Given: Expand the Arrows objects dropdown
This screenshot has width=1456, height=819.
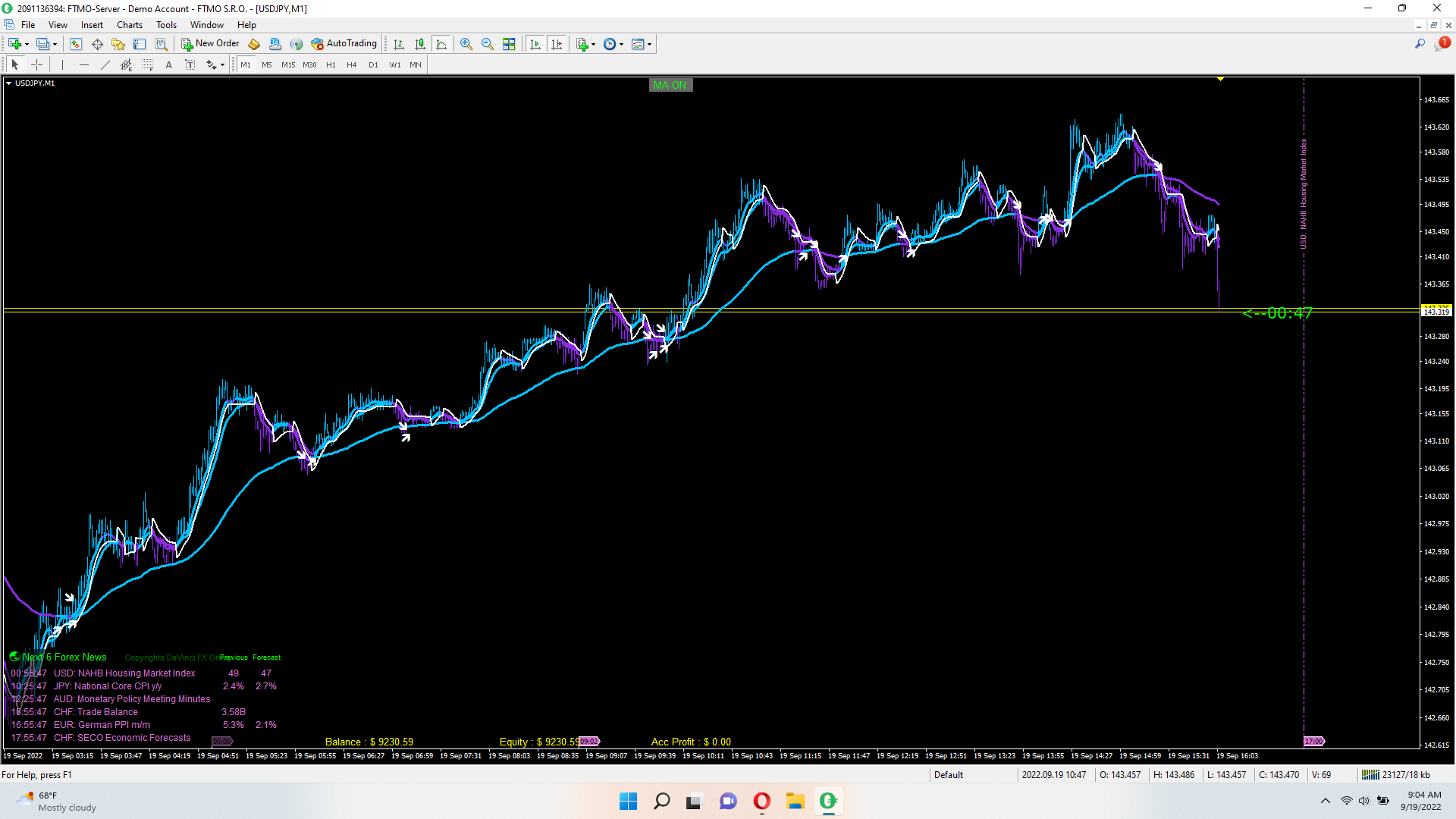Looking at the screenshot, I should pos(222,65).
